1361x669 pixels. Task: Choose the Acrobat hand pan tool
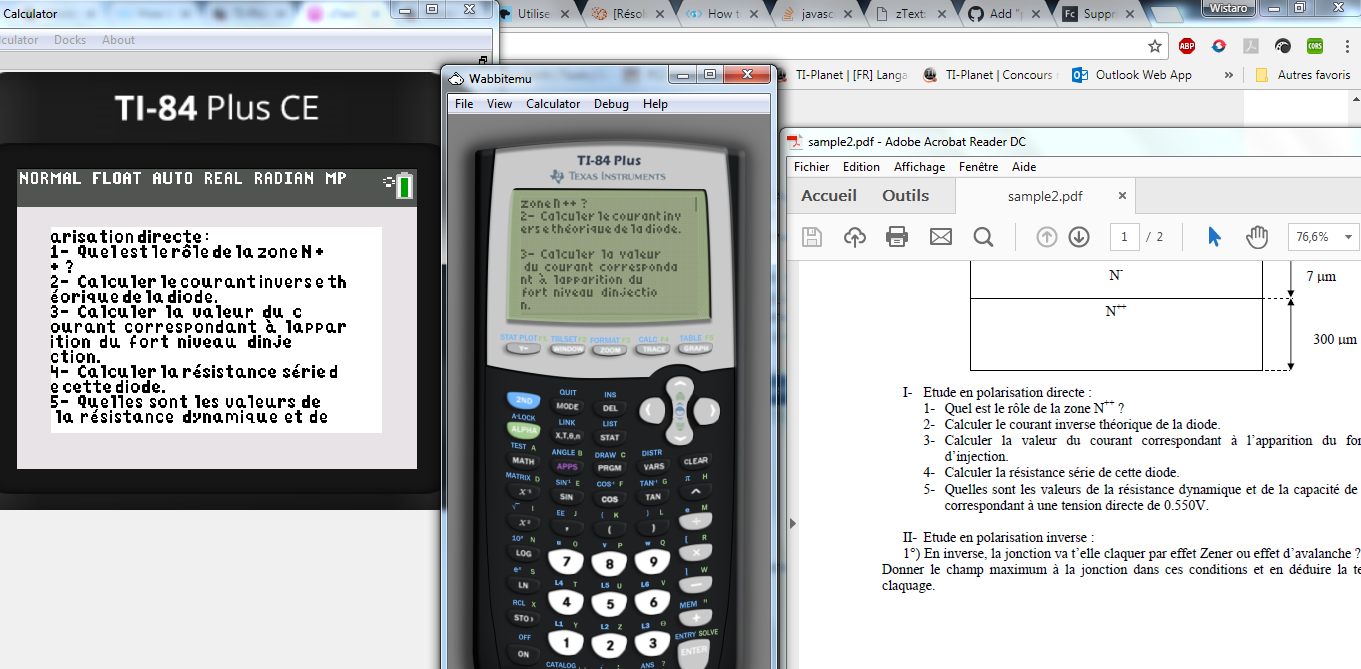(1257, 237)
